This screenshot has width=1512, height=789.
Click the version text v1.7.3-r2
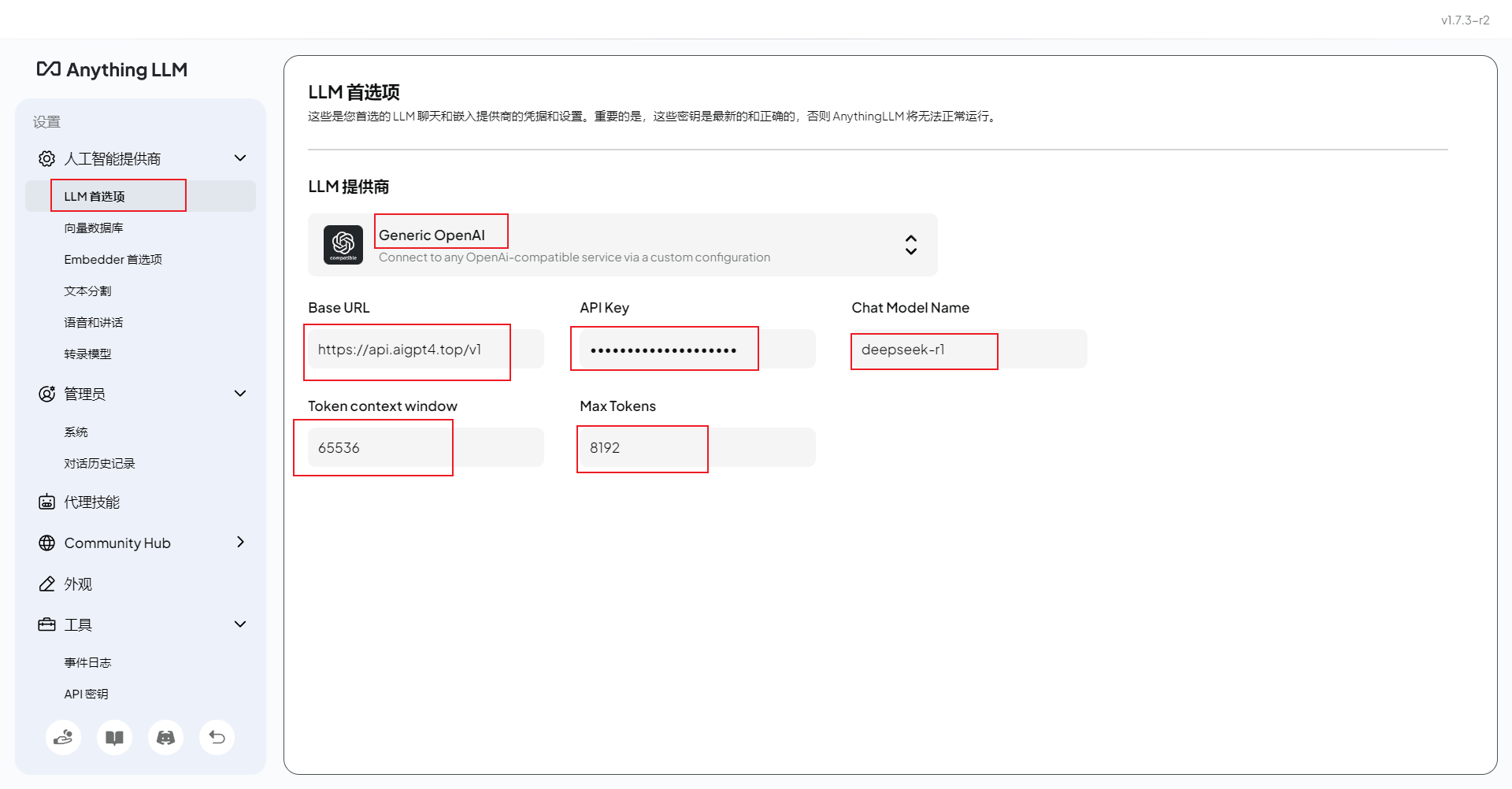coord(1466,20)
